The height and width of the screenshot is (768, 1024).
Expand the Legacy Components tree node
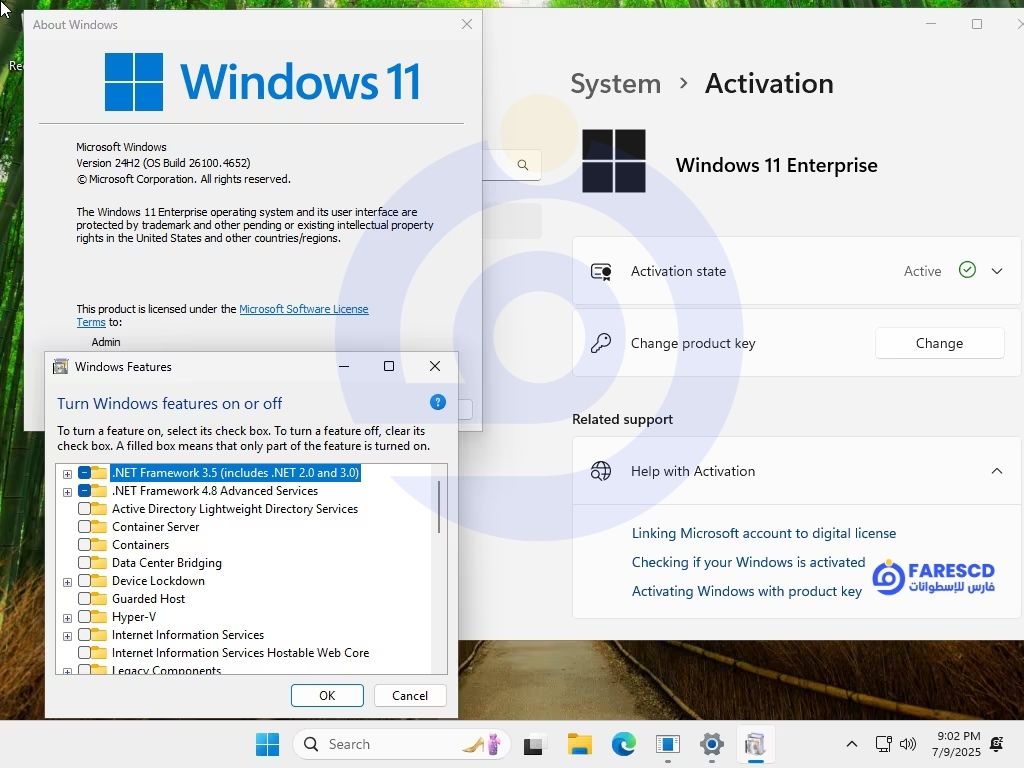(67, 671)
